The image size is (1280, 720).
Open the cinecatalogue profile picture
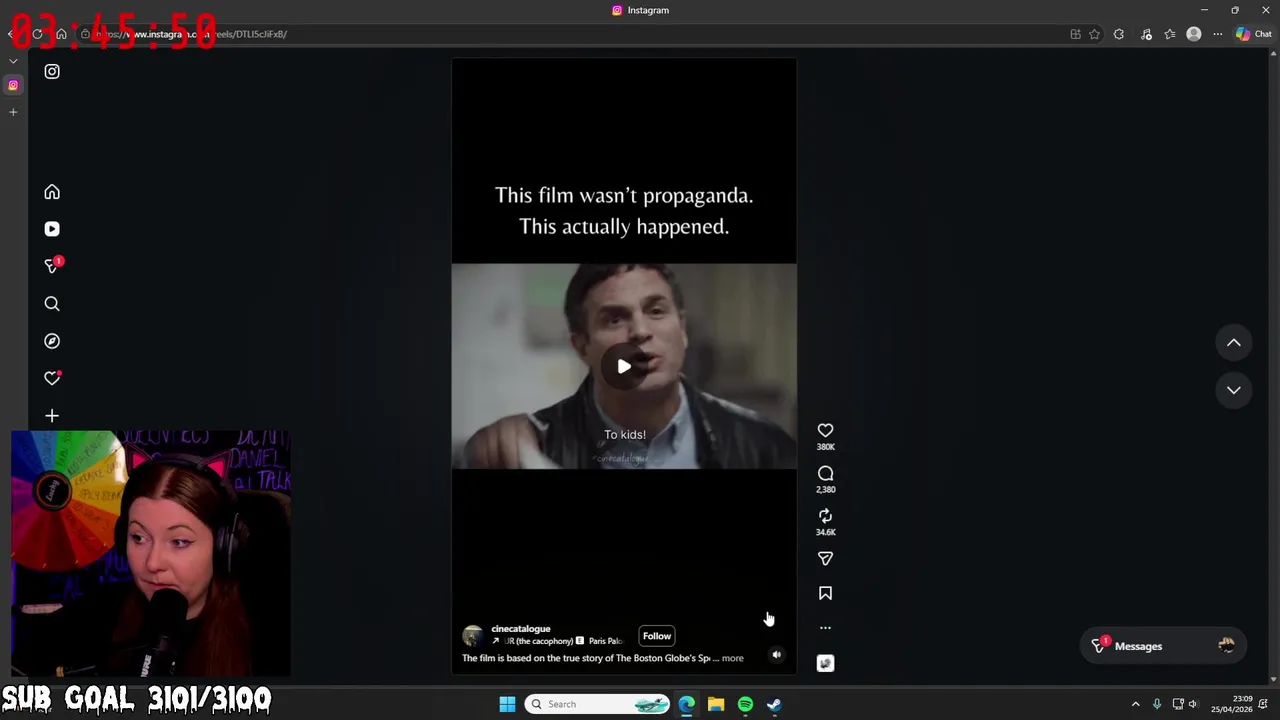pos(473,636)
